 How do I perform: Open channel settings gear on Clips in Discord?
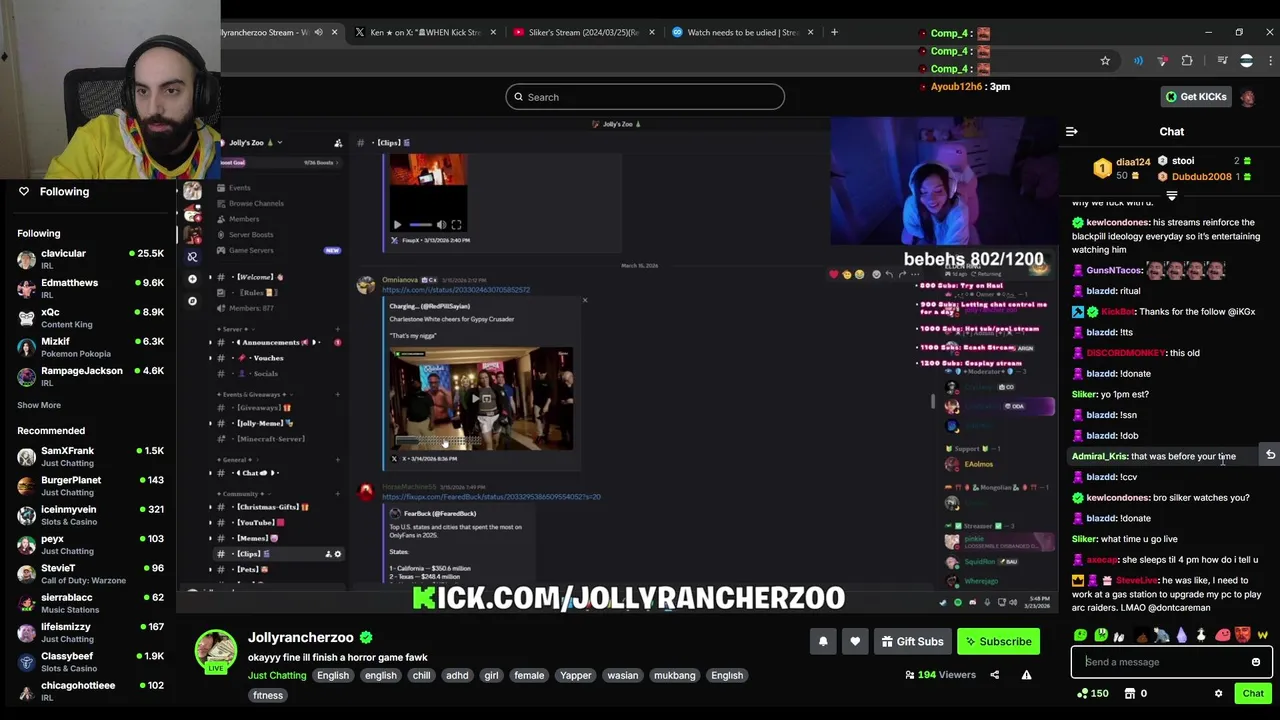(337, 554)
